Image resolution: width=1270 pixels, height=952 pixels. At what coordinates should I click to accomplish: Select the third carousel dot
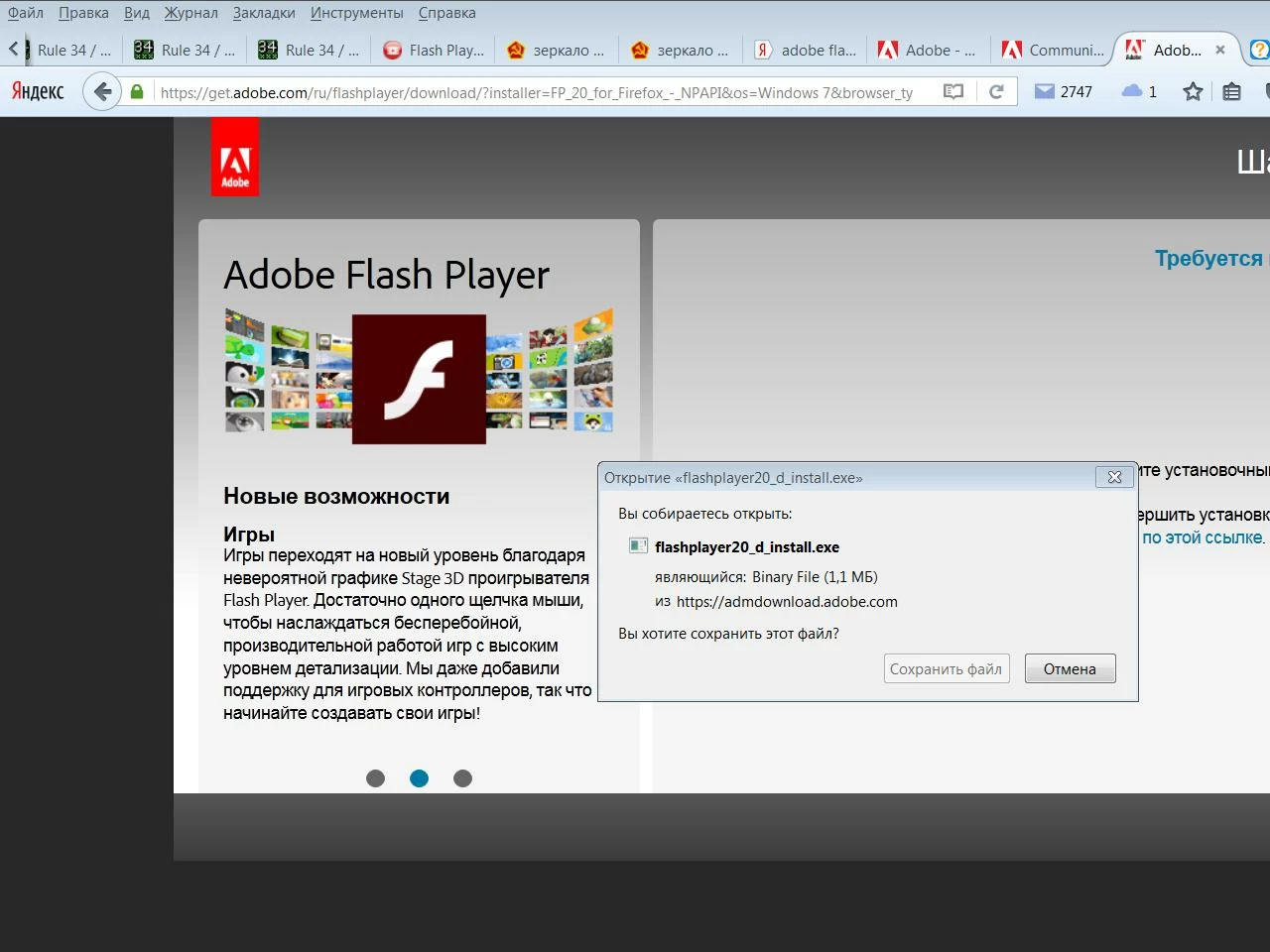point(462,778)
